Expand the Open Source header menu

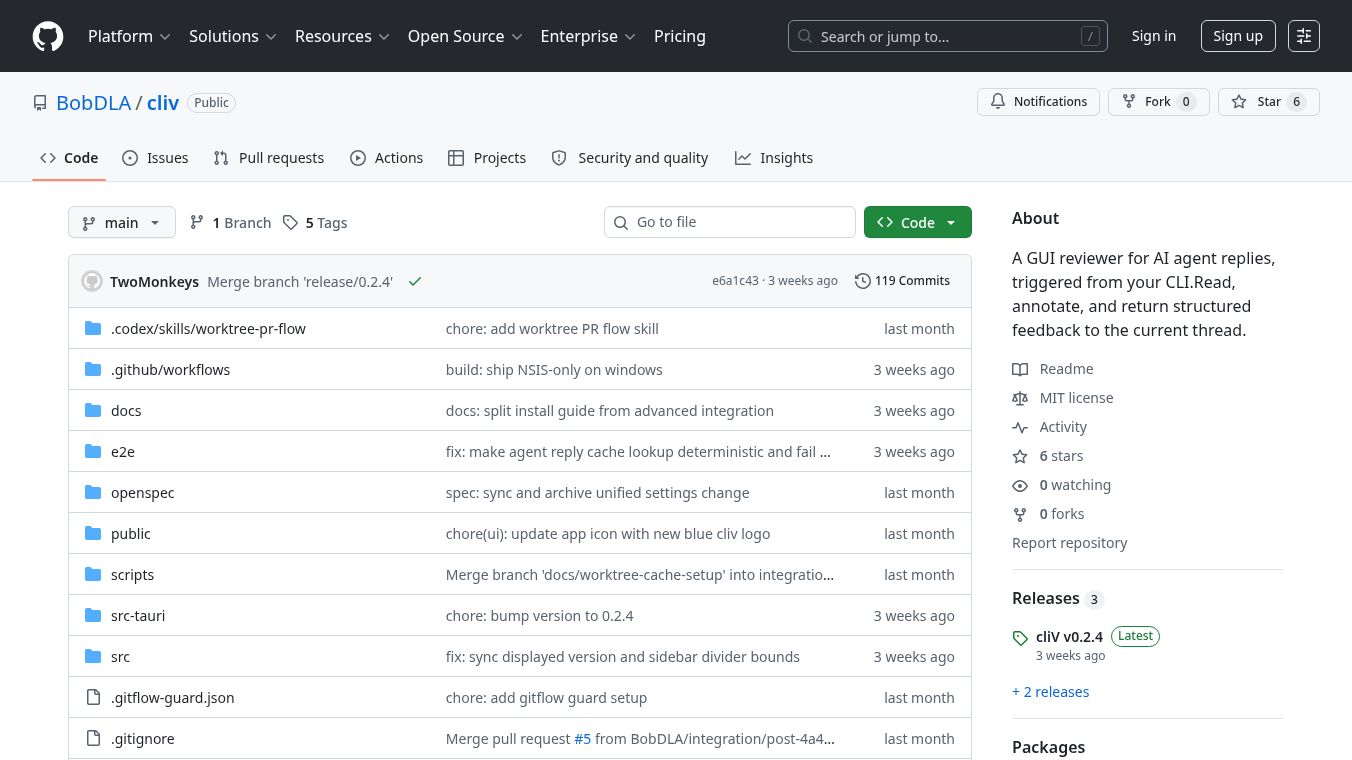pos(465,36)
